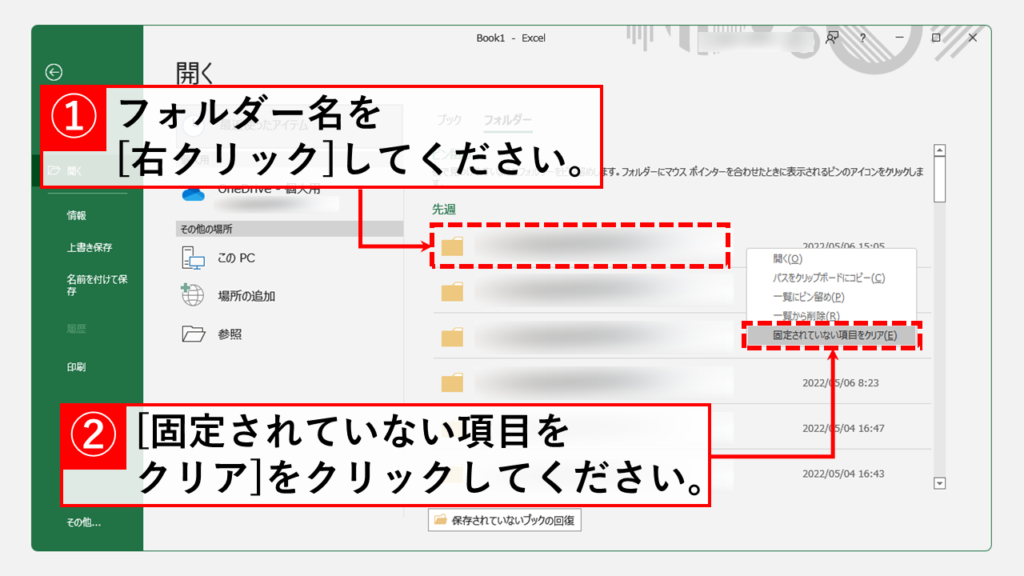Open the 参照 browse folder icon

[193, 334]
